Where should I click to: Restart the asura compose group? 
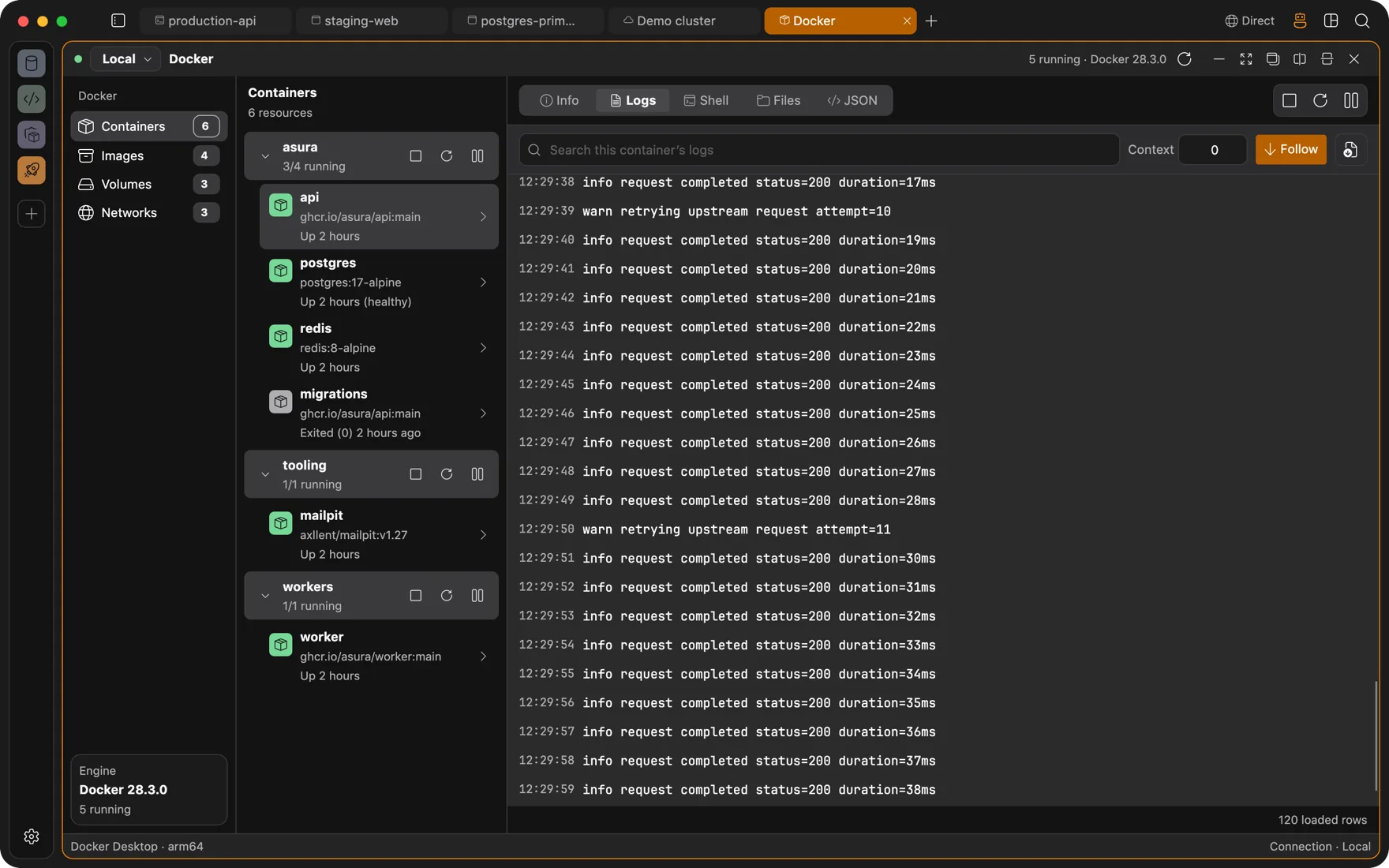click(x=447, y=156)
